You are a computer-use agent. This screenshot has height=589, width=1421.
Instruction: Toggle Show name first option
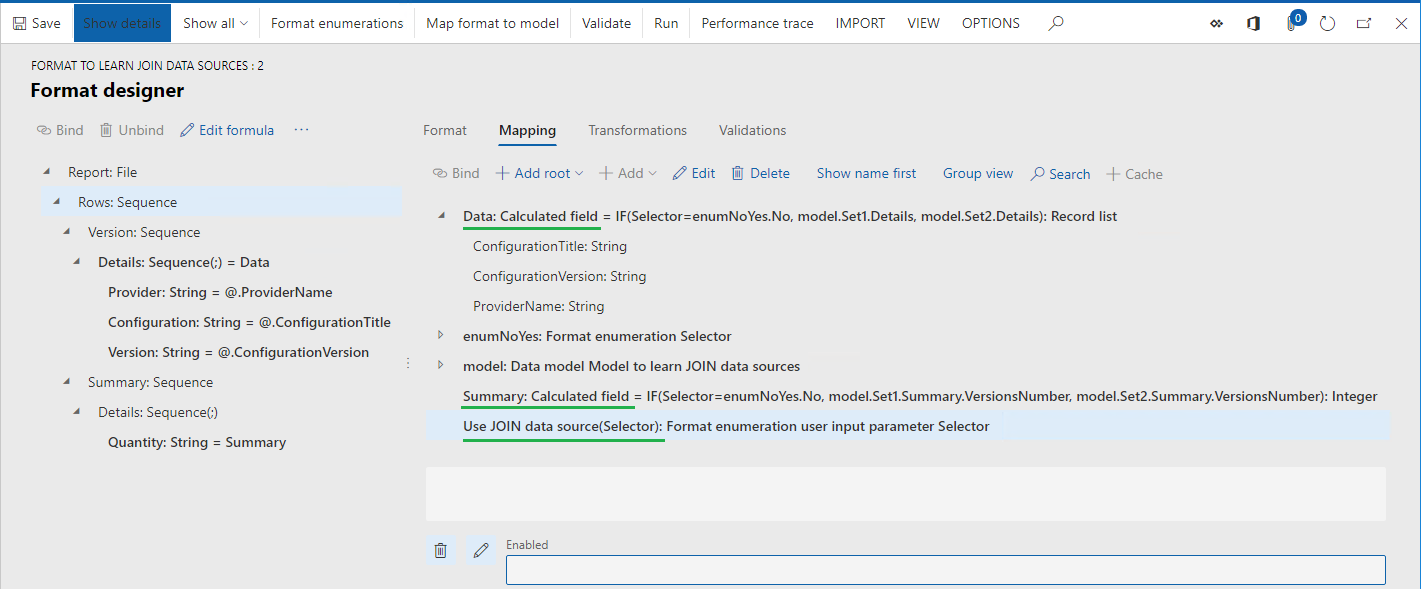pos(866,173)
